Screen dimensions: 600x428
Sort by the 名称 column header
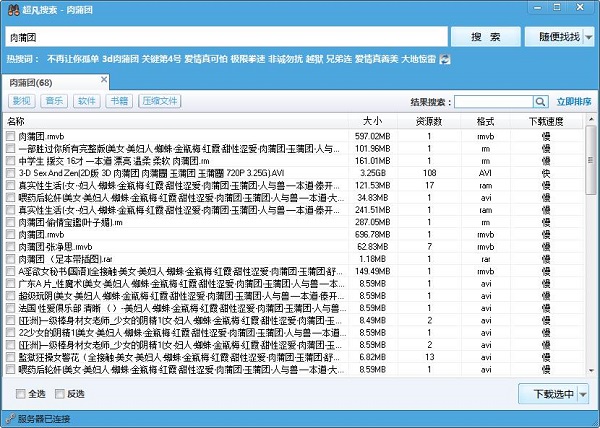coord(175,121)
